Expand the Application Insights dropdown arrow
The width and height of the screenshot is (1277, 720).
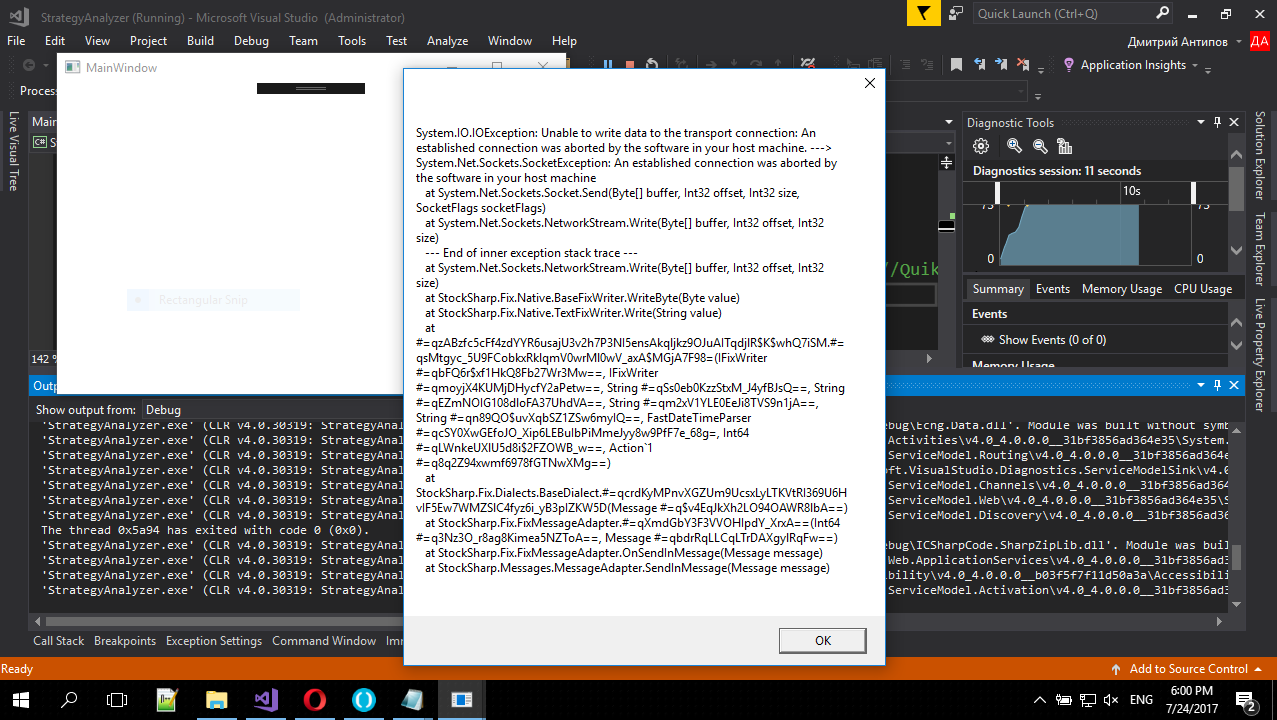1194,66
